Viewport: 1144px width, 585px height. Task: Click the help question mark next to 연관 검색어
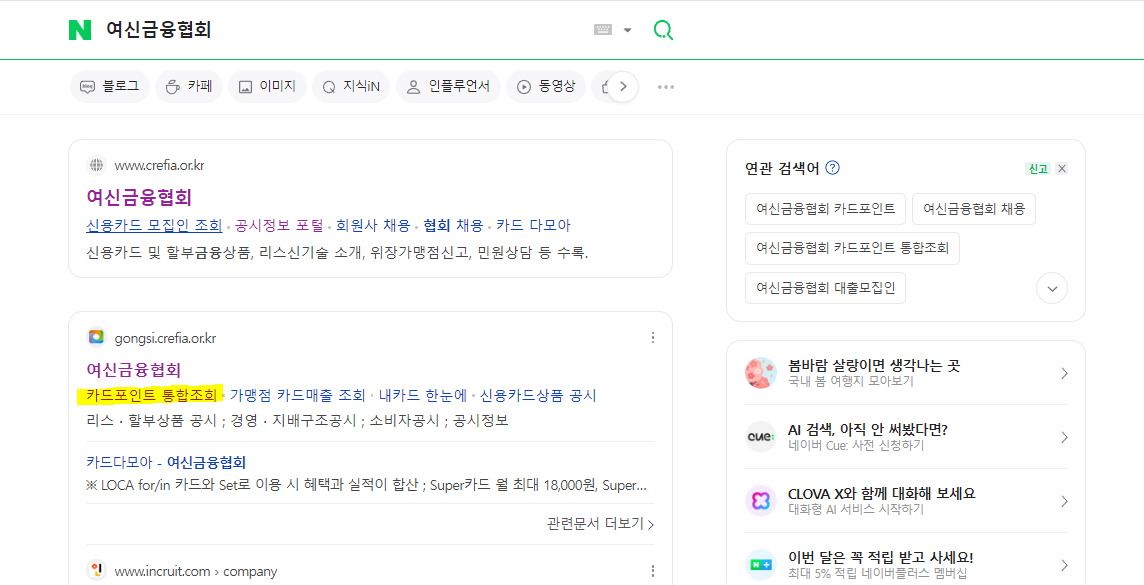pos(832,168)
